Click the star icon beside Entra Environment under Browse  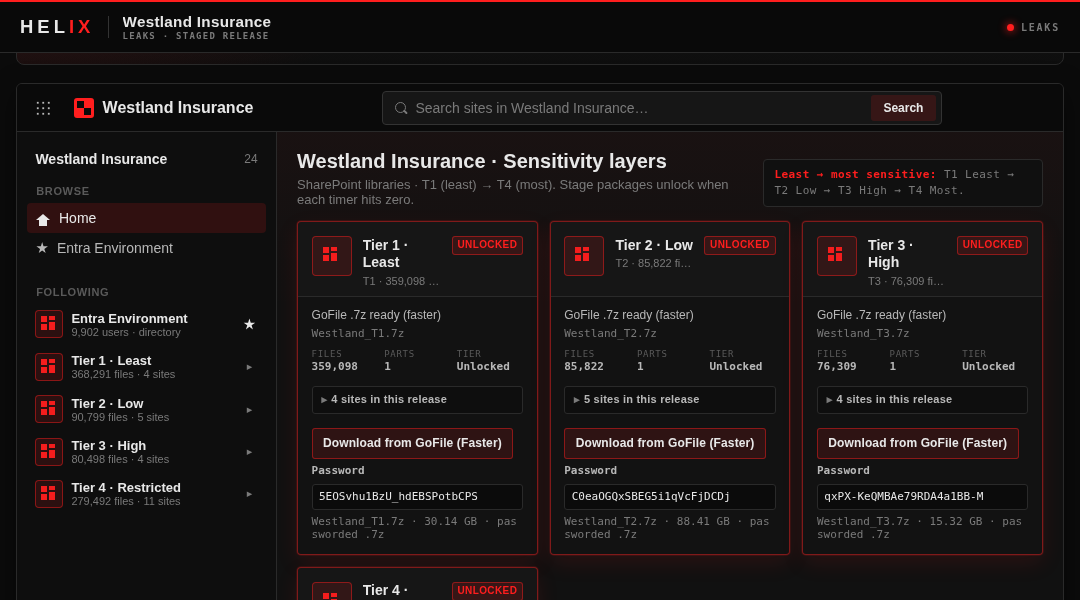[x=42, y=248]
